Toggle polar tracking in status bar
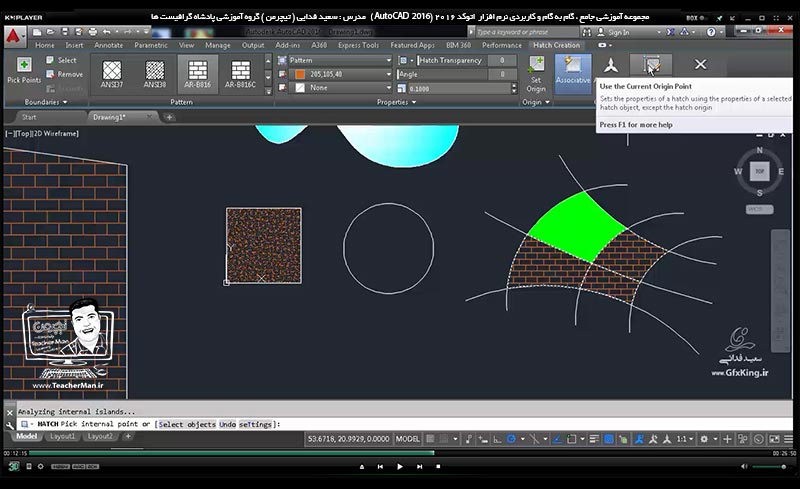 click(511, 439)
